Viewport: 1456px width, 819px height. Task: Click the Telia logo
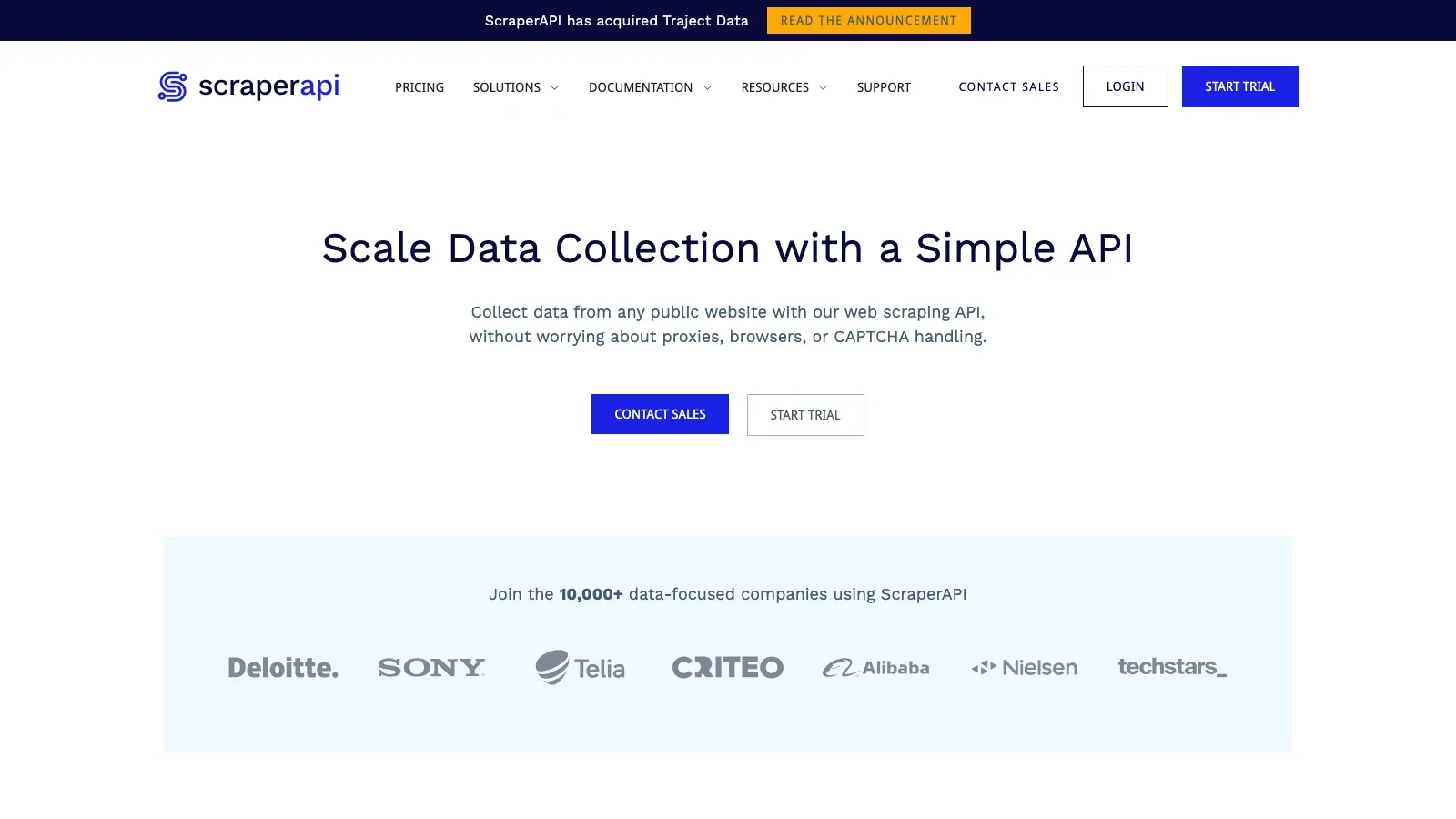[x=580, y=667]
